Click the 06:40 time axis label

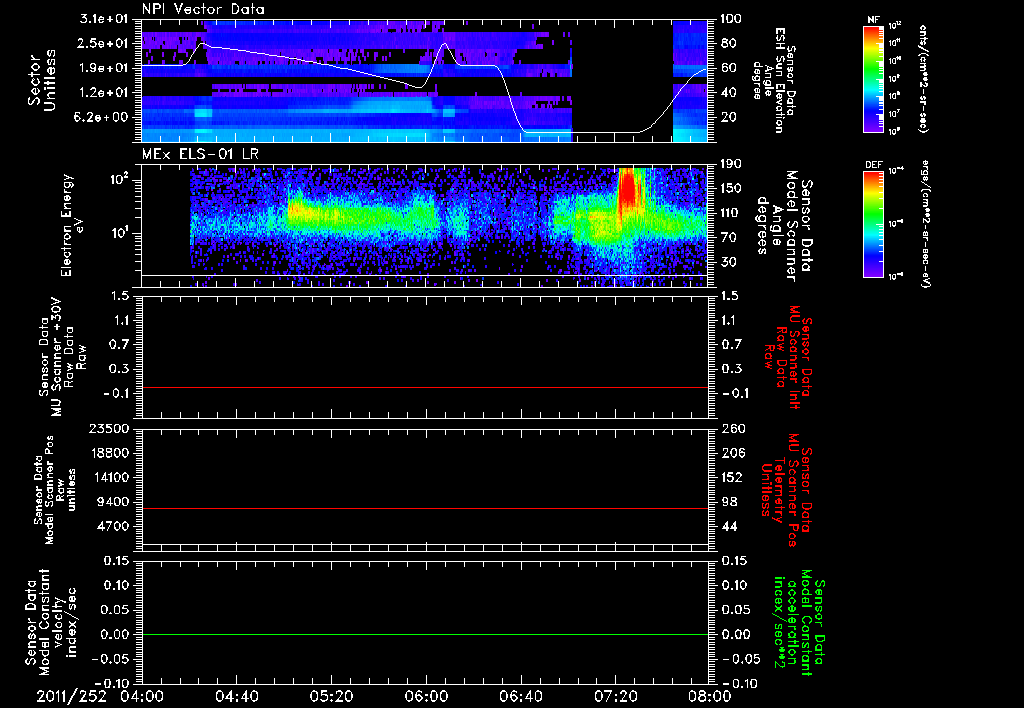[520, 696]
